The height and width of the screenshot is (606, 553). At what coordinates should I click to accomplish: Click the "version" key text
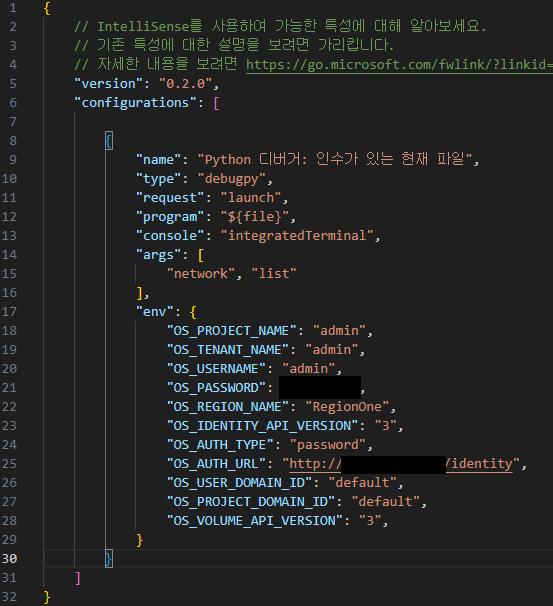tap(108, 84)
